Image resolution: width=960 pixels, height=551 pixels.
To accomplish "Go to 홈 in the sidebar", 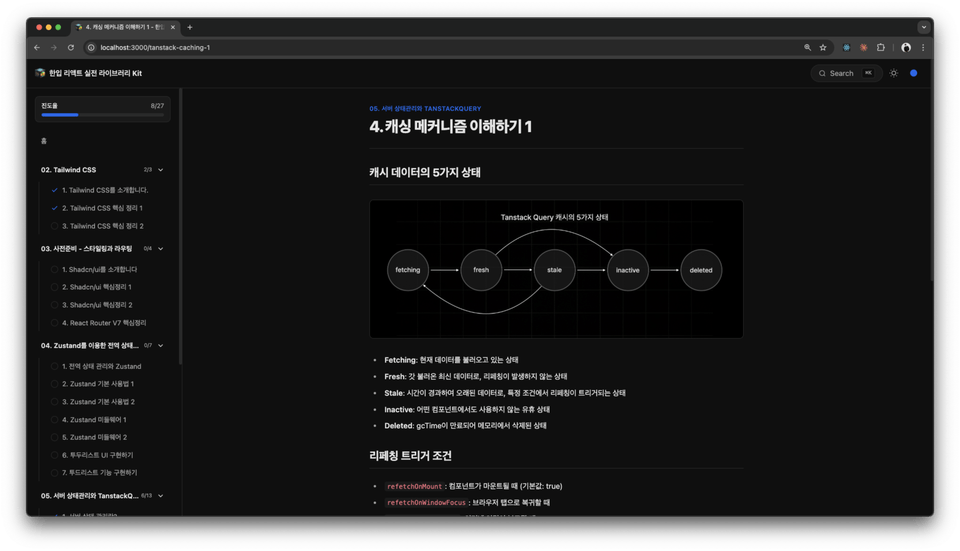I will click(43, 141).
